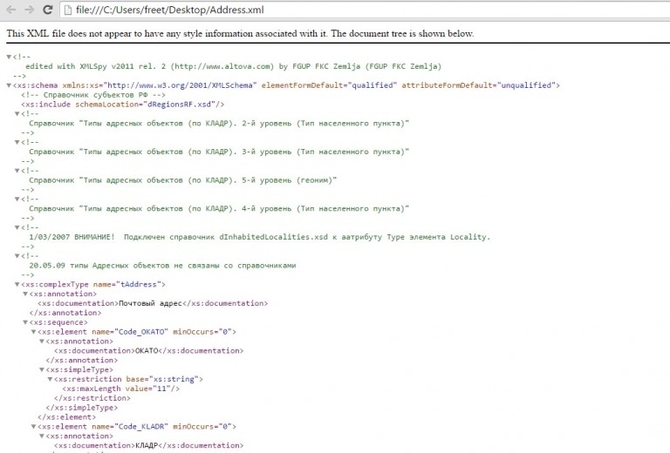The image size is (670, 453).
Task: Click the element name="Code_KLADR" tag
Action: tap(137, 427)
